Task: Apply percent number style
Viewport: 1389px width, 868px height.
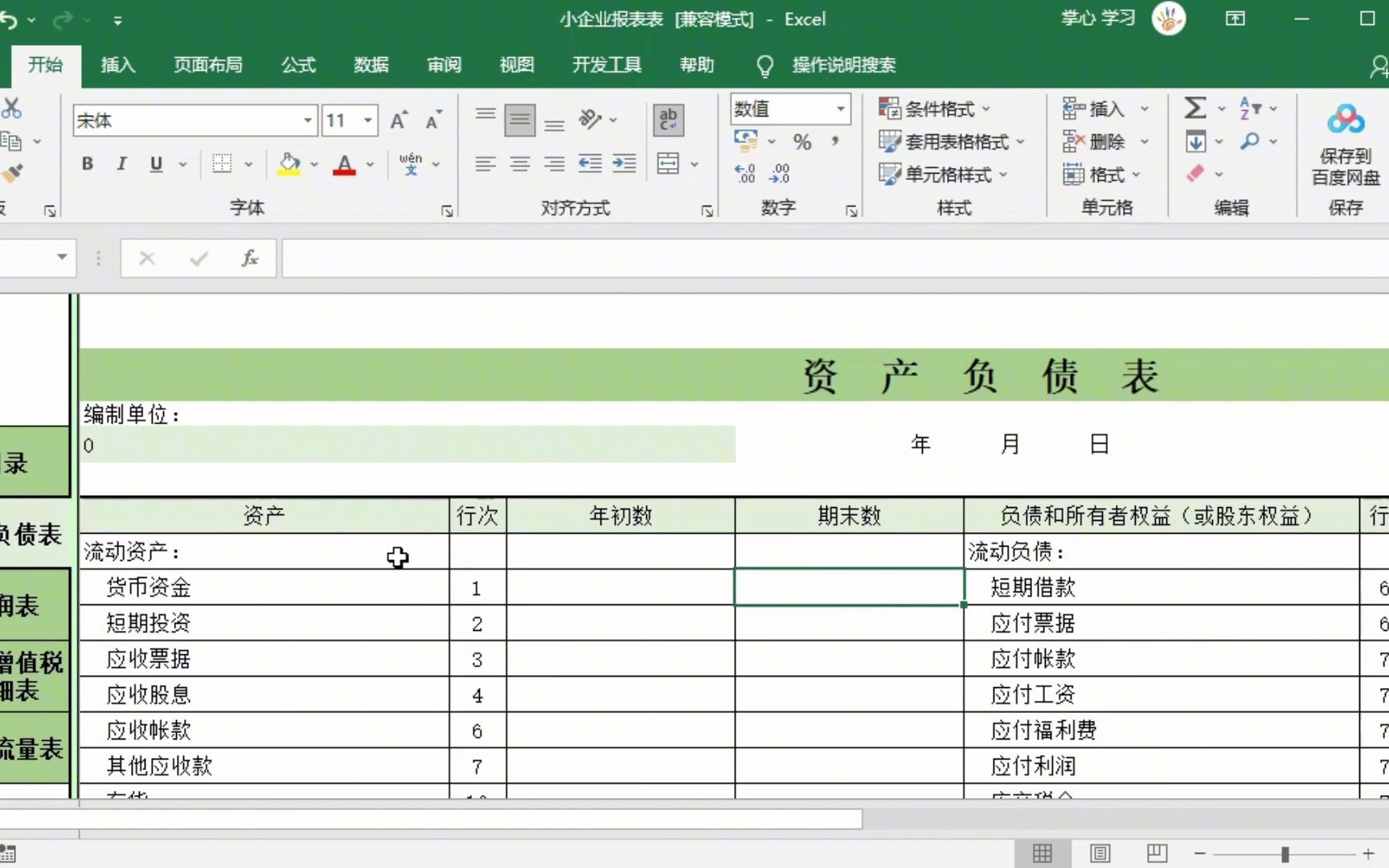Action: coord(801,141)
